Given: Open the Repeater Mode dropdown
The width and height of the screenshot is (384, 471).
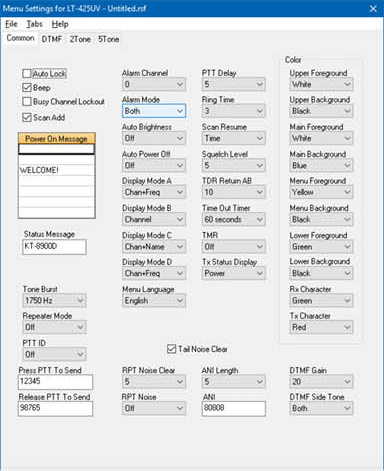Looking at the screenshot, I should 54,327.
